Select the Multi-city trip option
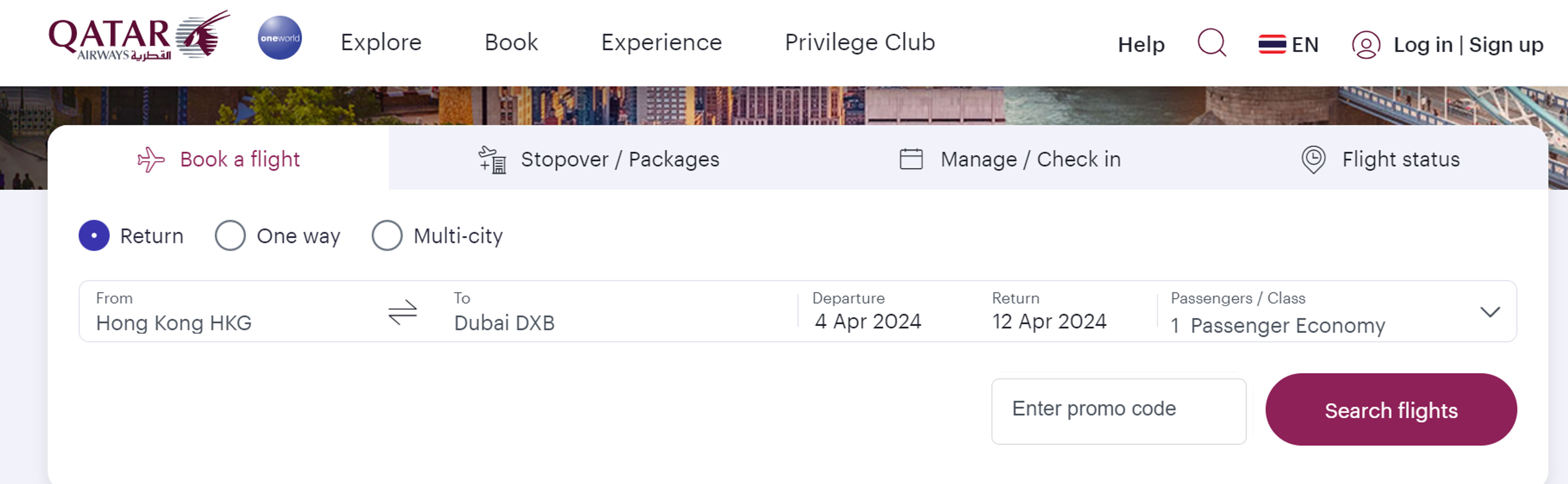1568x484 pixels. coord(388,236)
